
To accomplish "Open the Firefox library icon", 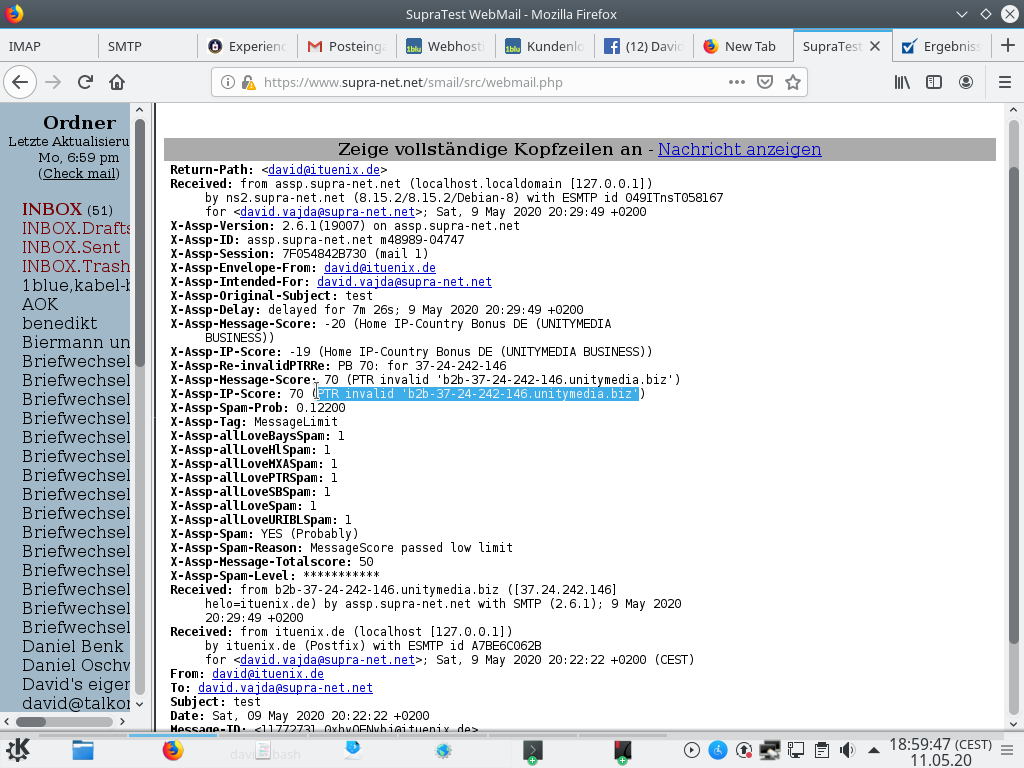I will tap(902, 82).
